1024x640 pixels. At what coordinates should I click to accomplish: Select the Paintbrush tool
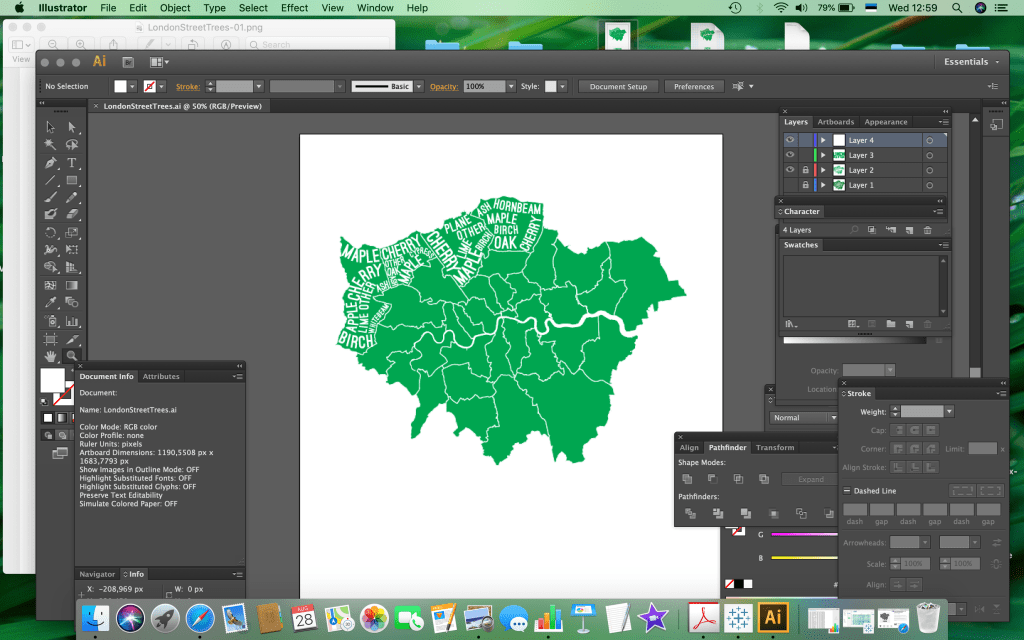click(x=50, y=198)
